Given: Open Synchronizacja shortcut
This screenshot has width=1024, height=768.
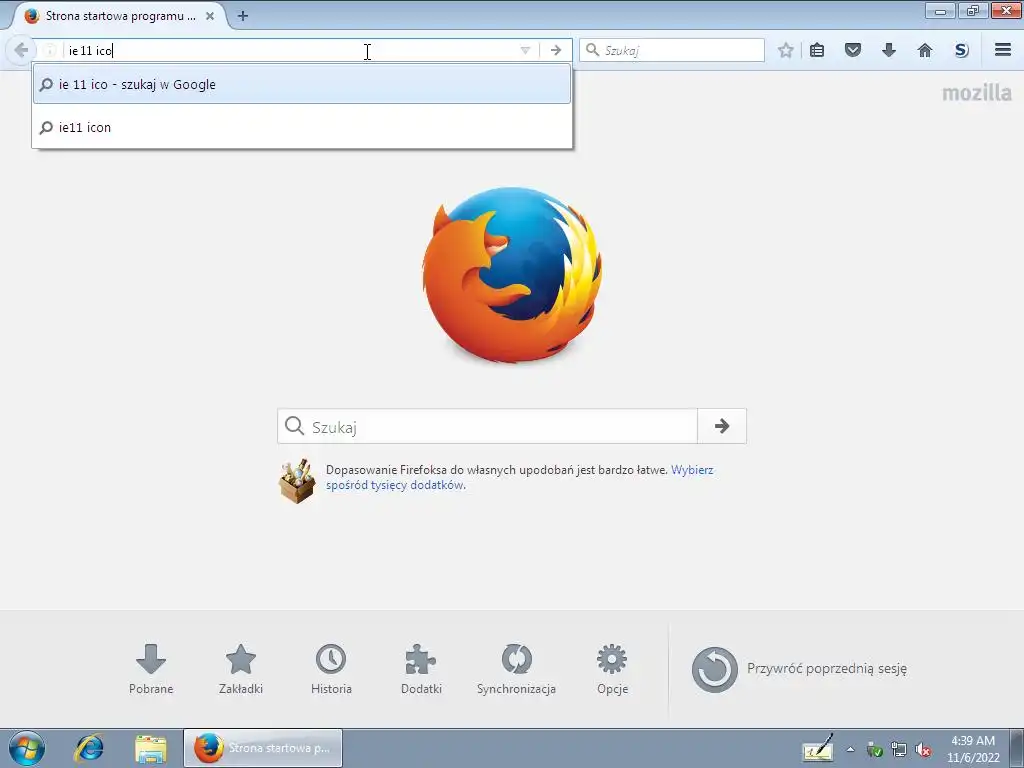Looking at the screenshot, I should click(516, 669).
